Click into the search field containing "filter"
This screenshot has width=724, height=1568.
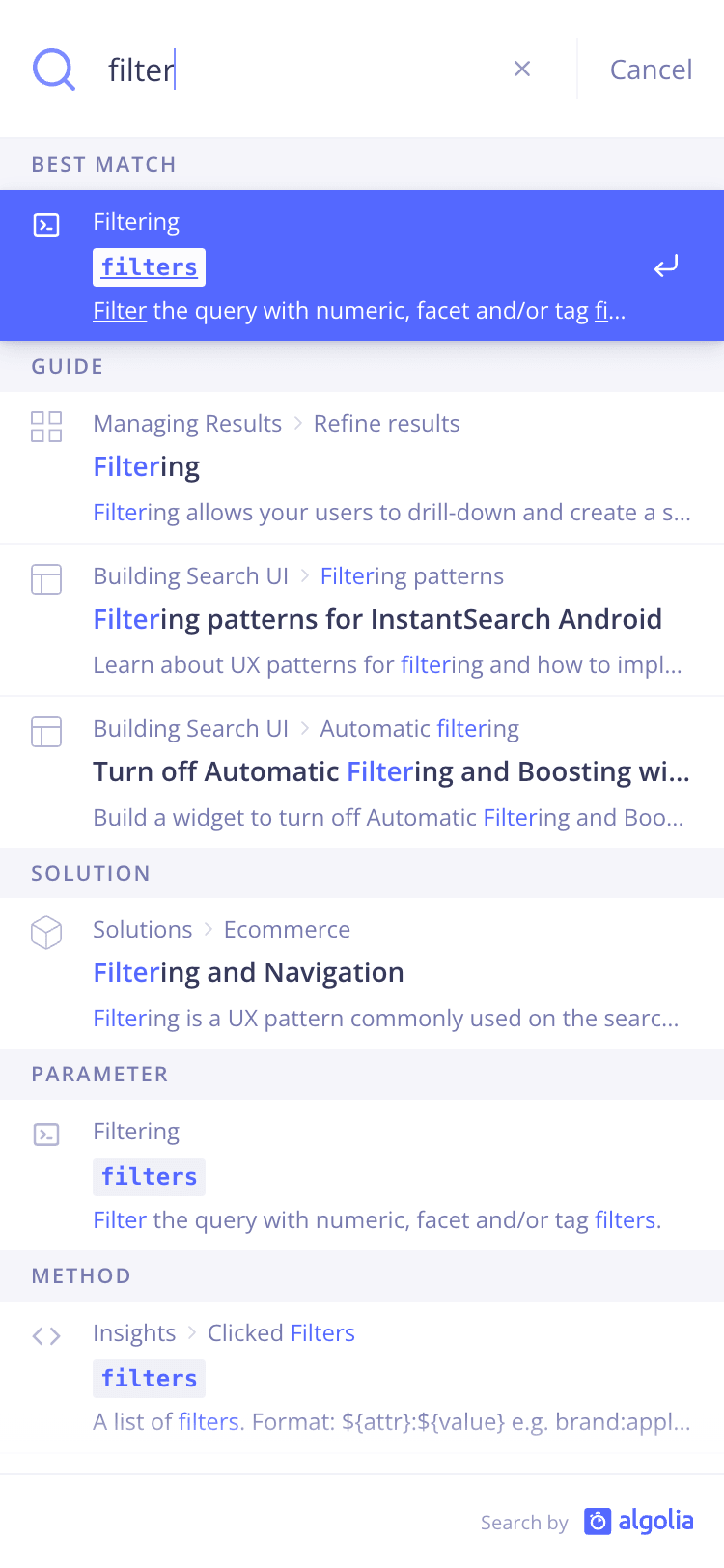tap(299, 70)
